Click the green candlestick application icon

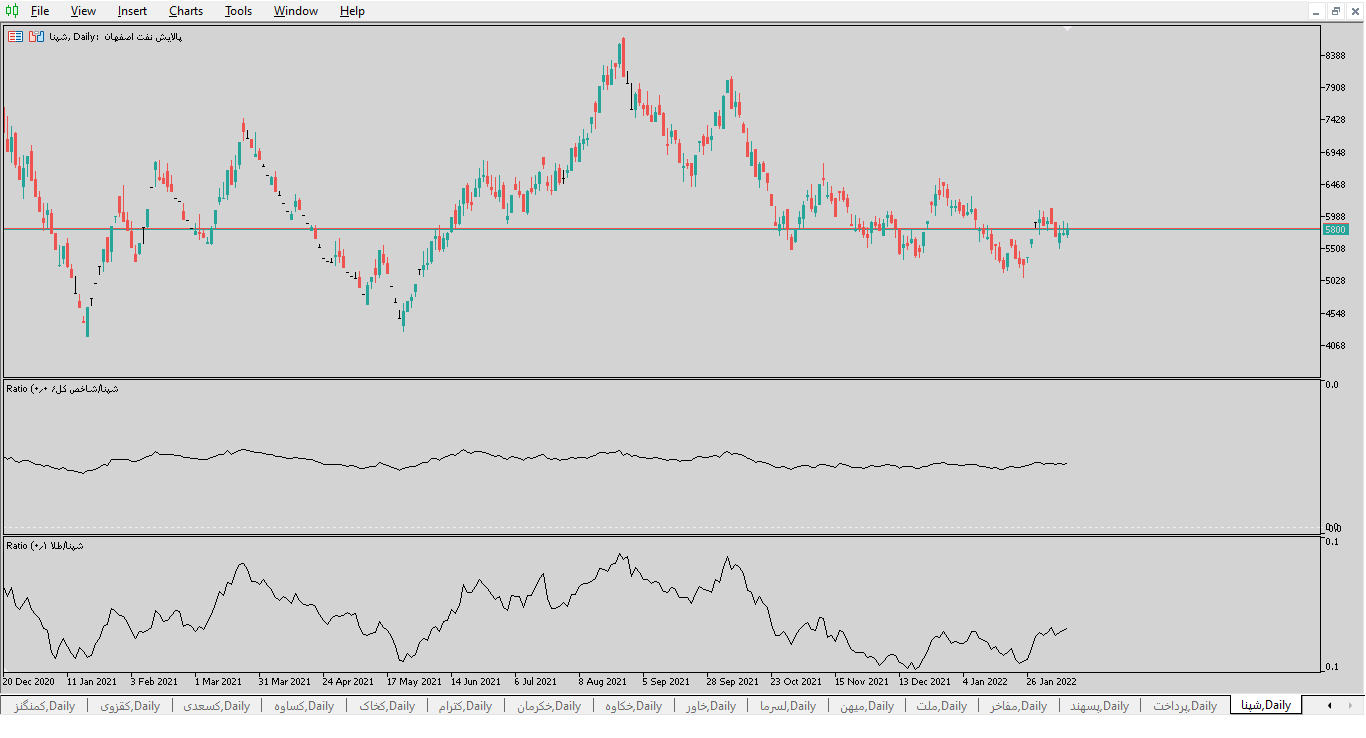tap(12, 11)
